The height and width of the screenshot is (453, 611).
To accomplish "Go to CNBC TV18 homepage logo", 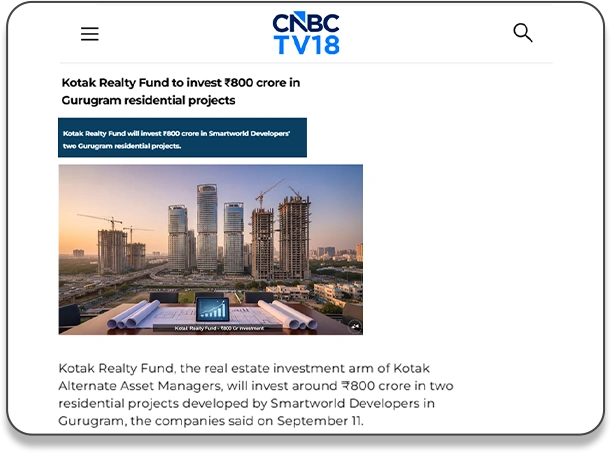I will click(x=306, y=33).
